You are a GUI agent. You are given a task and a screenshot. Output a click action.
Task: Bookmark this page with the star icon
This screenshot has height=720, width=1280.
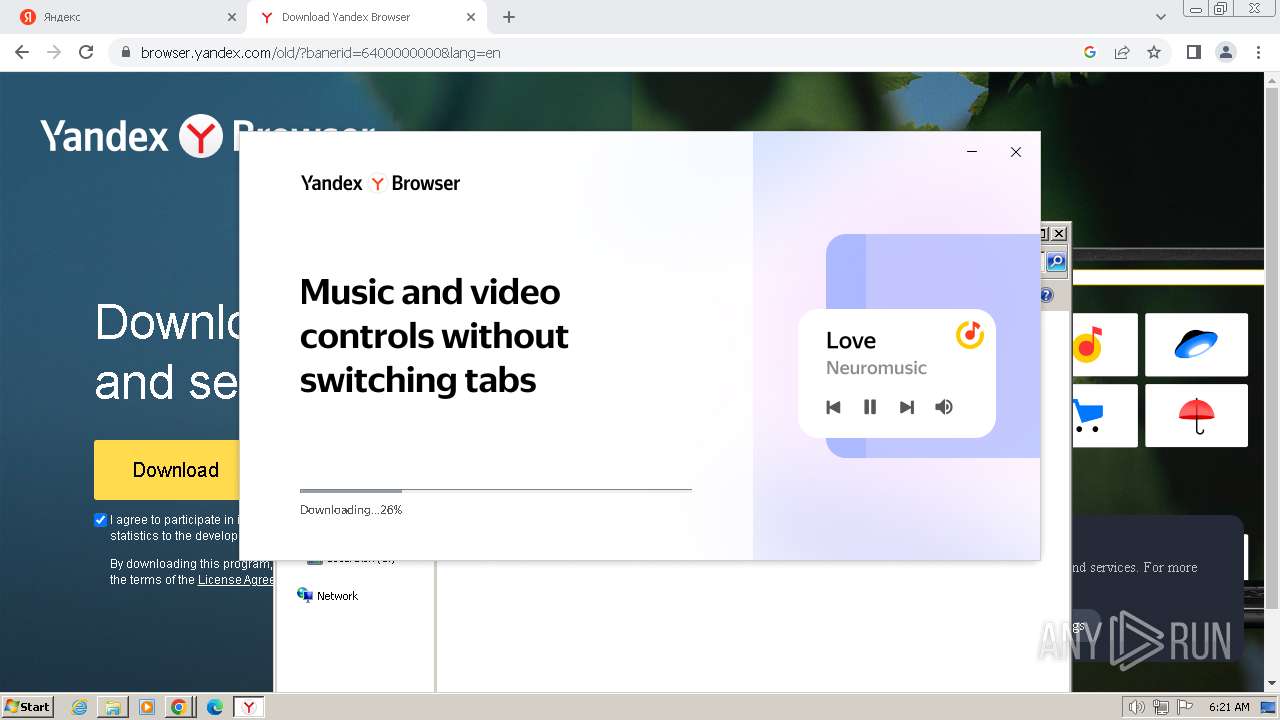1154,52
